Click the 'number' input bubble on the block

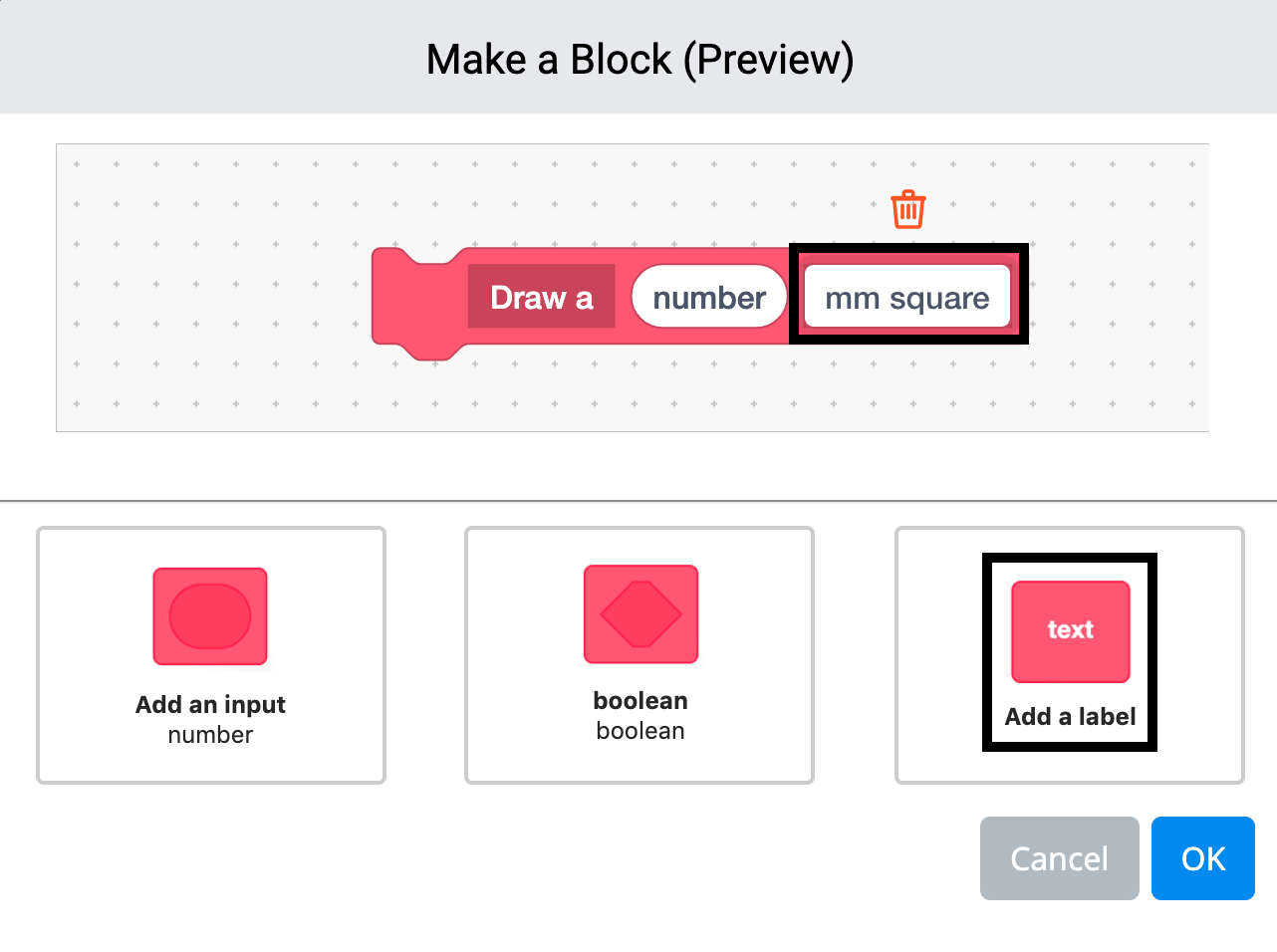coord(708,296)
